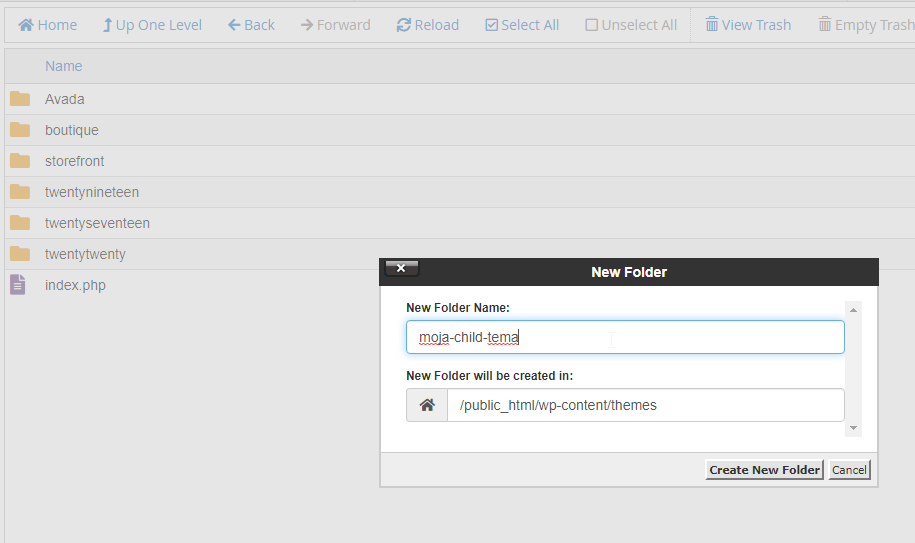The height and width of the screenshot is (543, 915).
Task: Select the Avada folder icon
Action: 20,99
